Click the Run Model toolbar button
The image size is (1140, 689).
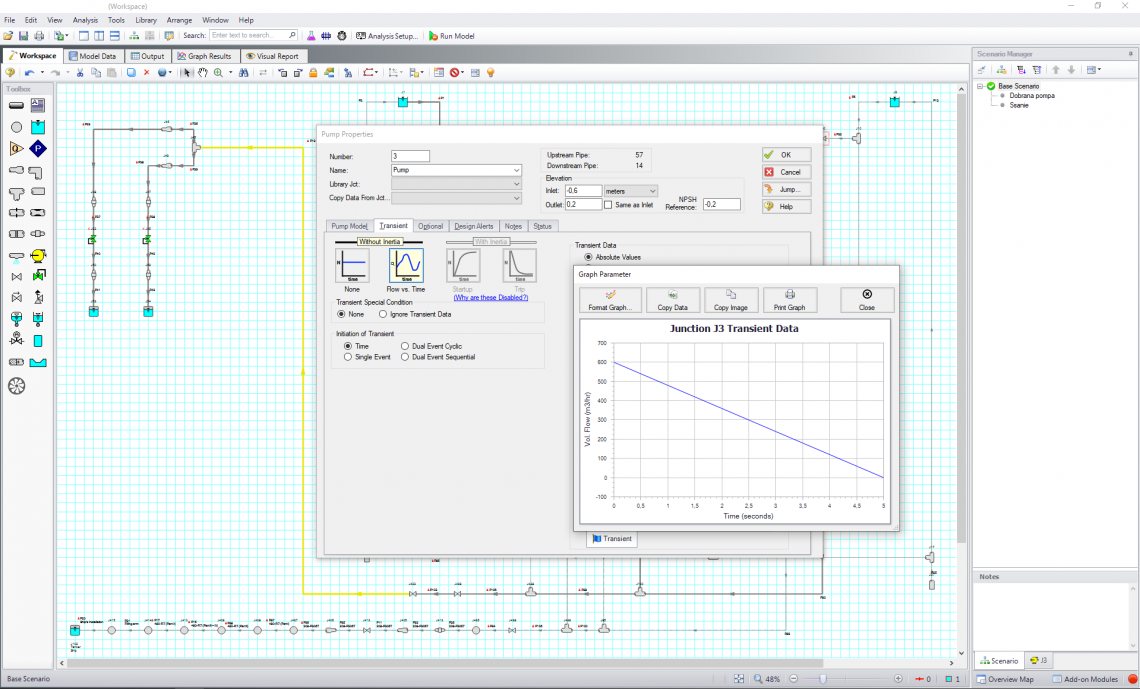click(x=451, y=36)
